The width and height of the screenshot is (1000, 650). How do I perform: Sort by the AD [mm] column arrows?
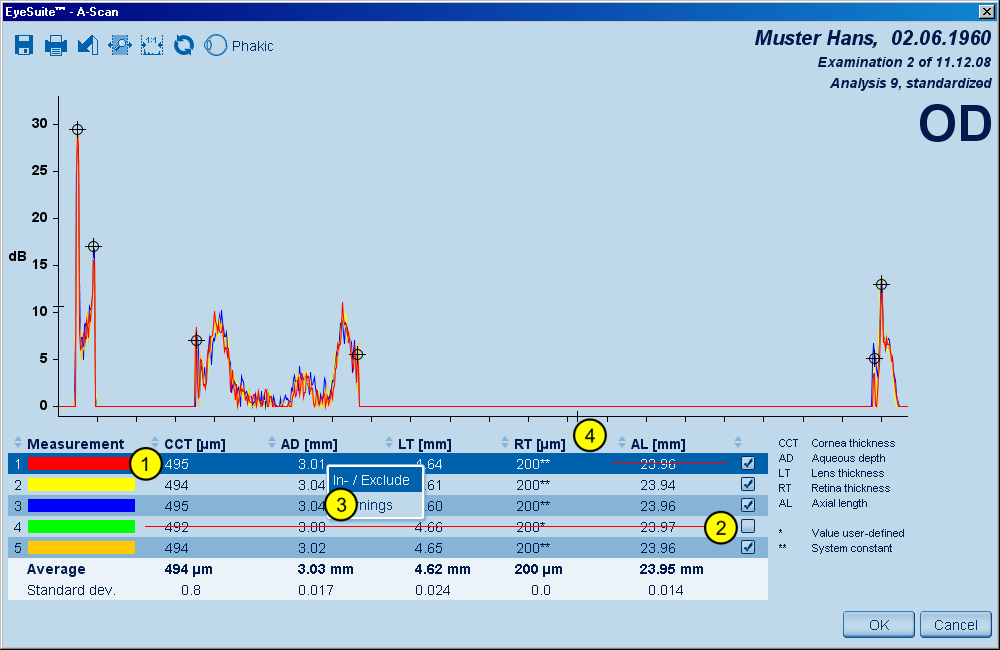[x=273, y=444]
